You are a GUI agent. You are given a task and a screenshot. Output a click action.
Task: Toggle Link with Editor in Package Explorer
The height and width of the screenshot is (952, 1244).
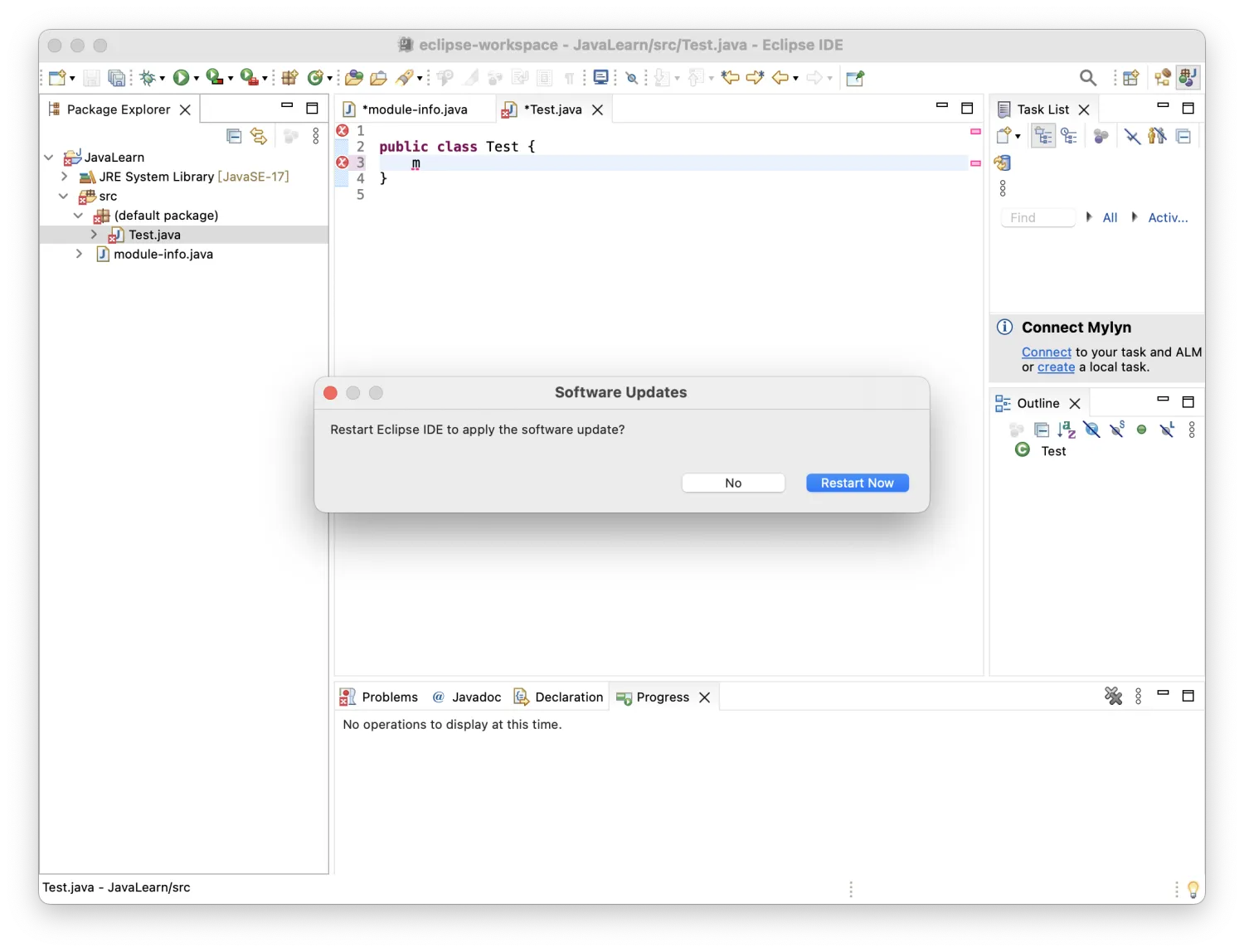point(259,136)
